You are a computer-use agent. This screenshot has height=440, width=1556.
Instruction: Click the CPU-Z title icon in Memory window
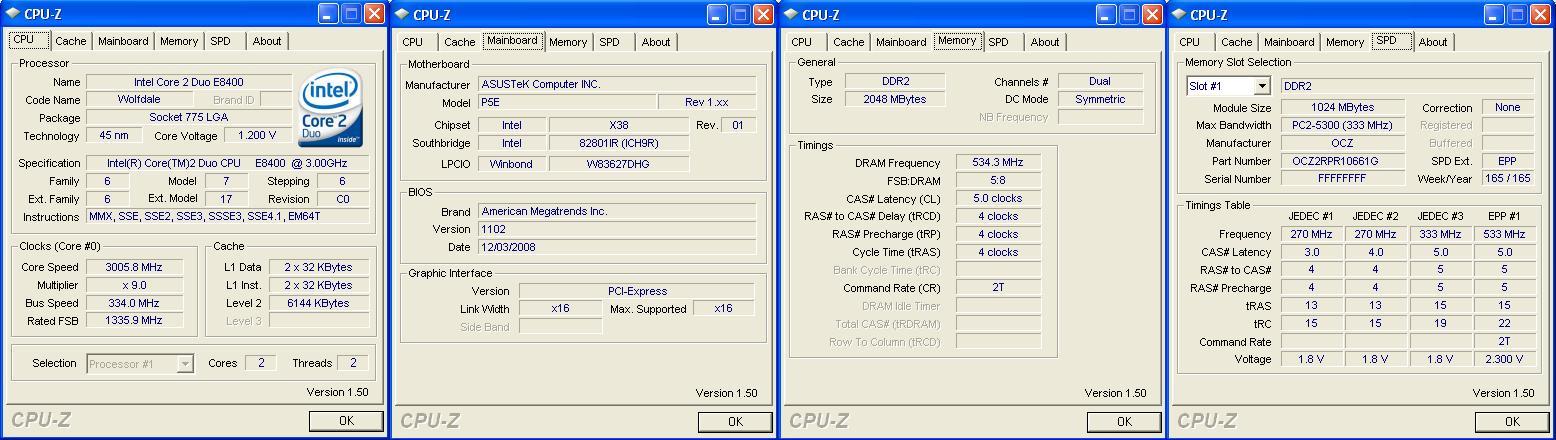click(790, 14)
